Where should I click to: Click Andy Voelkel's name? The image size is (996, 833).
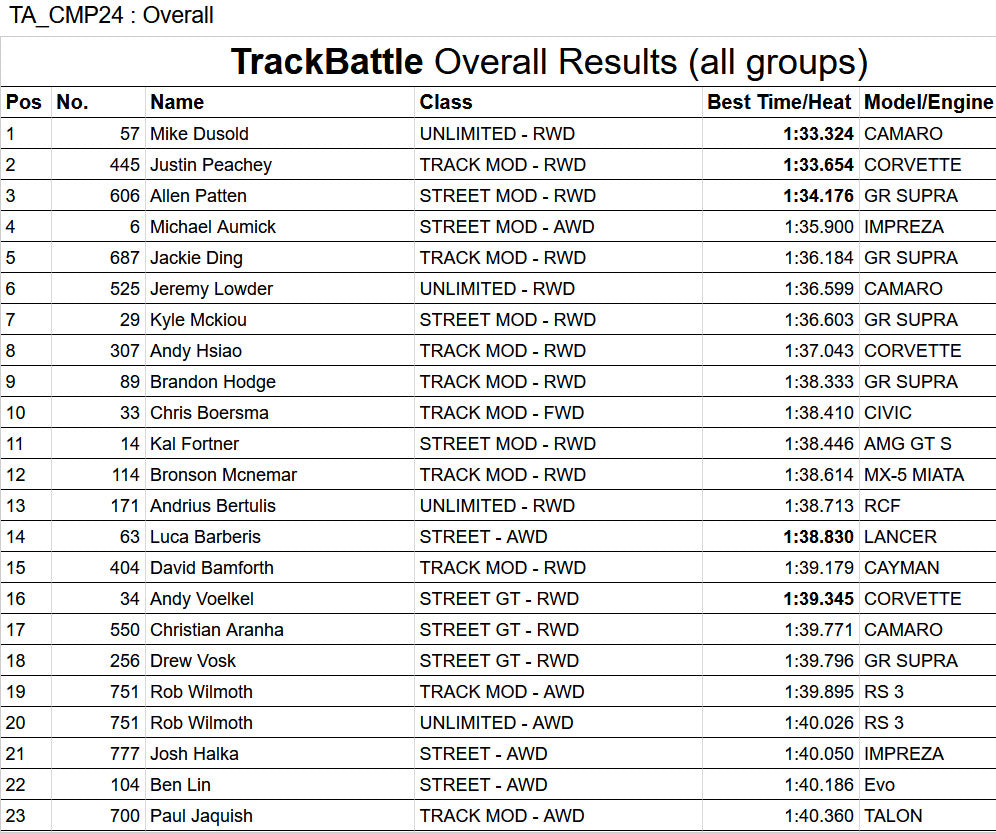point(201,599)
